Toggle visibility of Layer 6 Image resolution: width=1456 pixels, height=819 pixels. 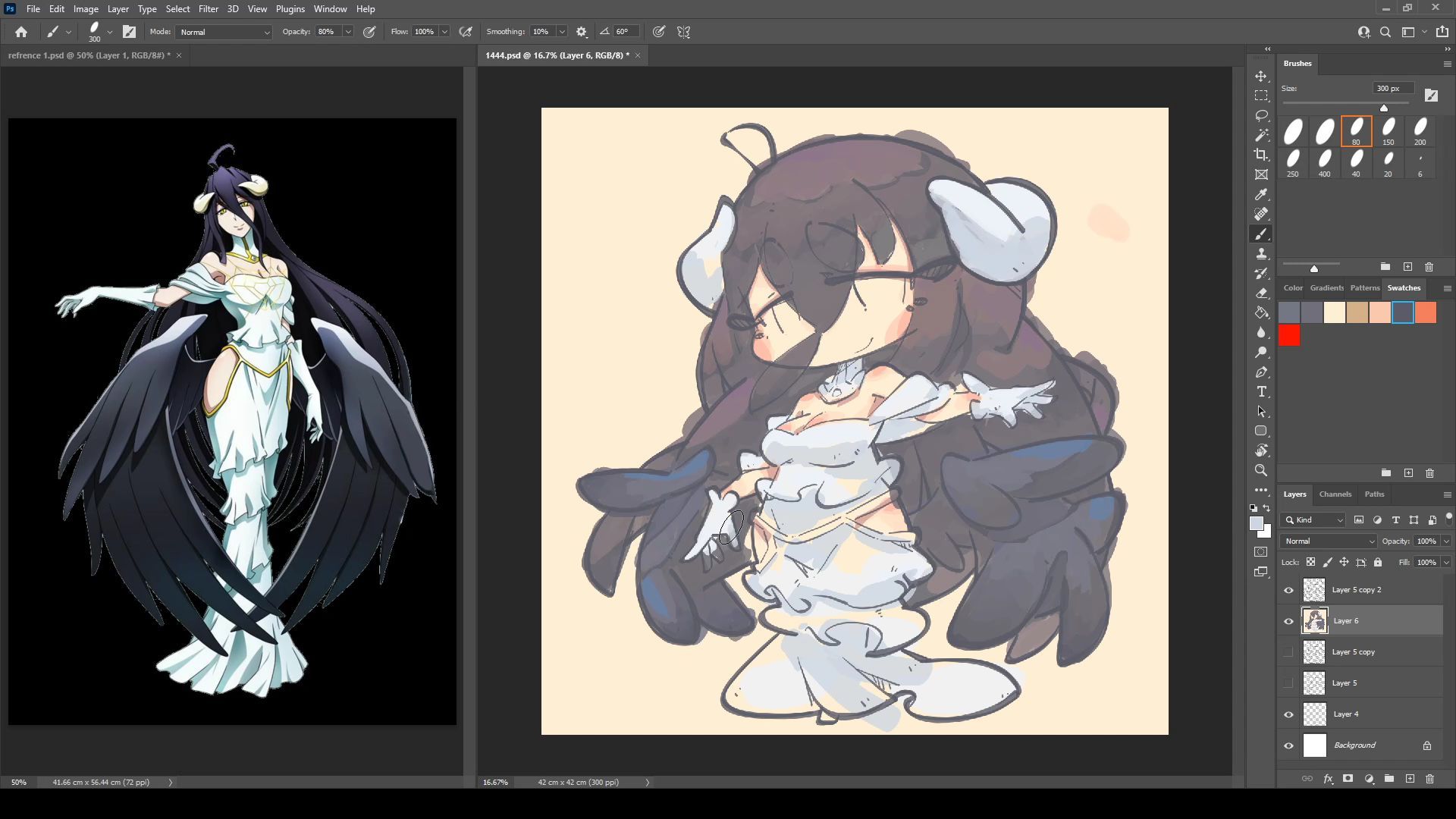pyautogui.click(x=1288, y=621)
